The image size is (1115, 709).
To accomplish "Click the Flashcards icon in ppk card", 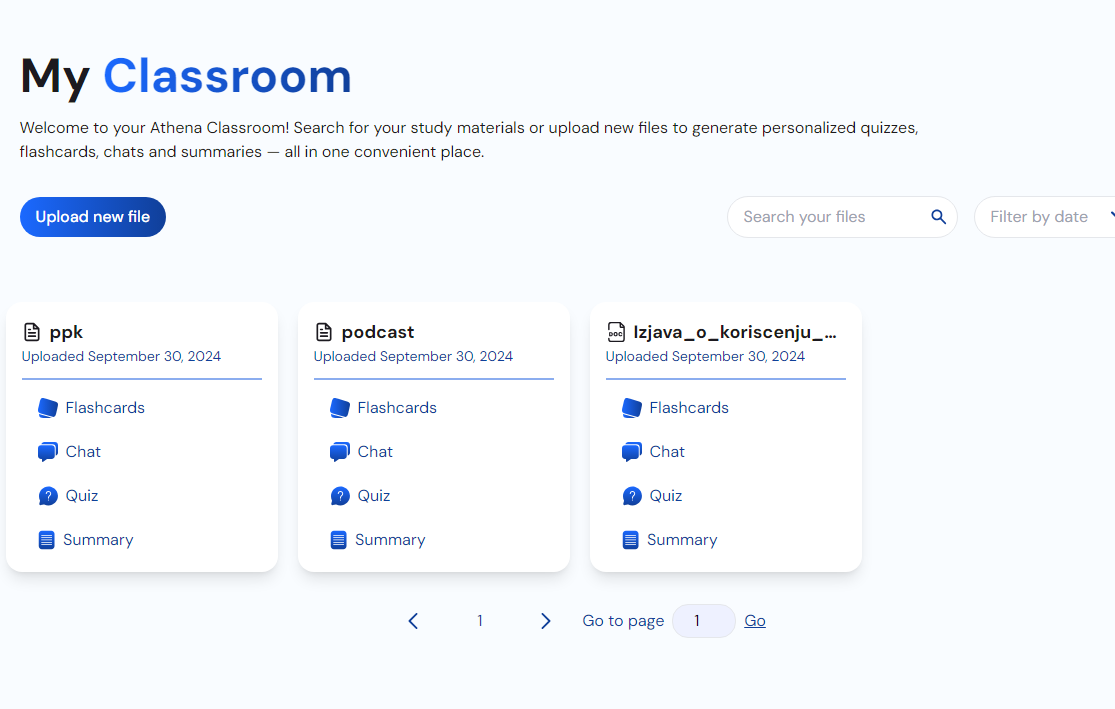I will [x=48, y=408].
